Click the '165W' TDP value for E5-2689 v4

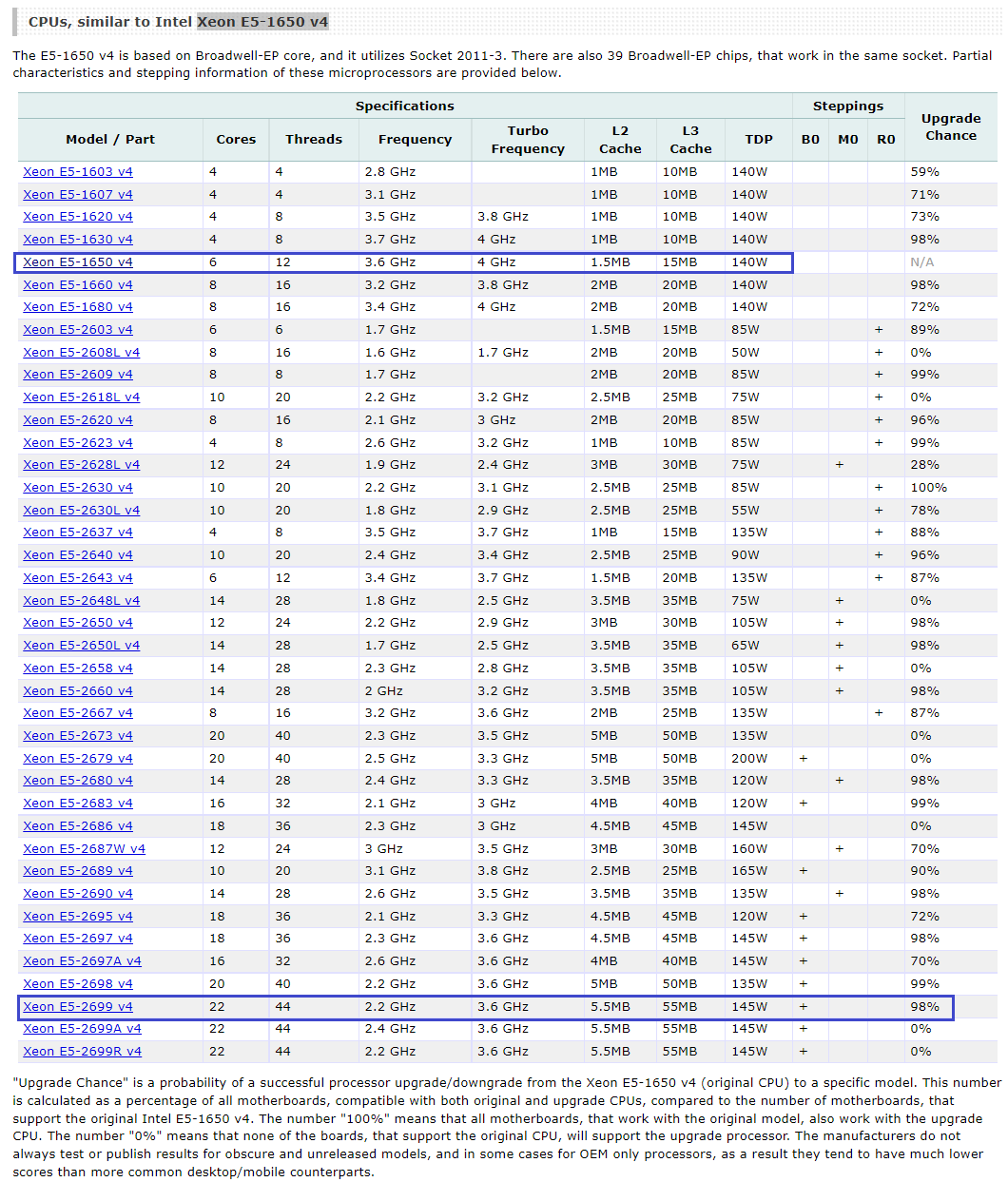click(749, 871)
